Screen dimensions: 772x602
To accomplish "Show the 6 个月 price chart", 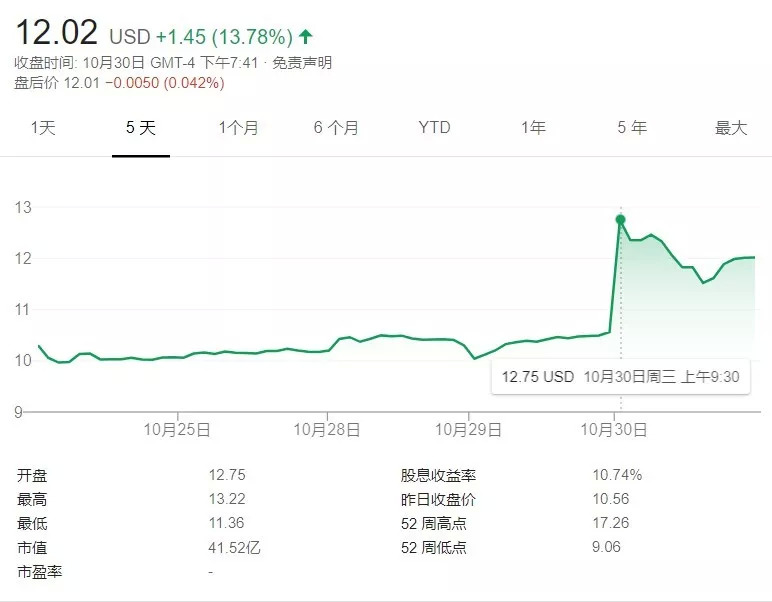I will coord(336,128).
